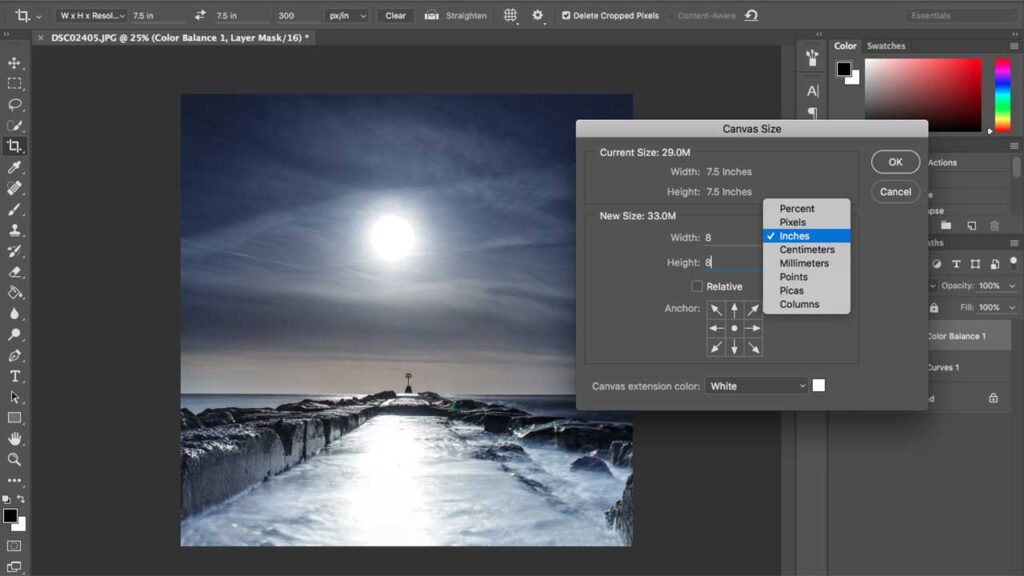Choose Centimeters from units menu
The width and height of the screenshot is (1024, 576).
tap(807, 249)
